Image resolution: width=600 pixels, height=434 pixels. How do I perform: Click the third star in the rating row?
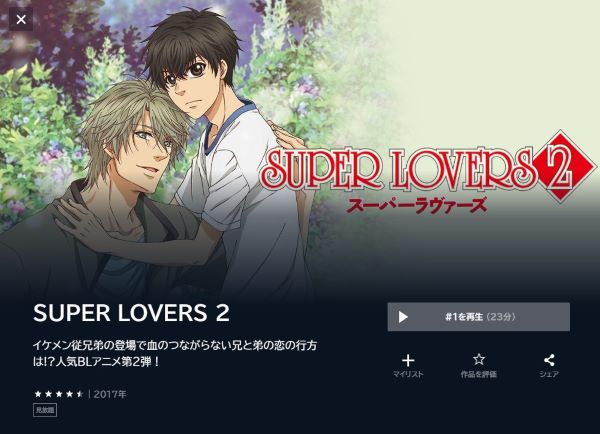point(59,394)
